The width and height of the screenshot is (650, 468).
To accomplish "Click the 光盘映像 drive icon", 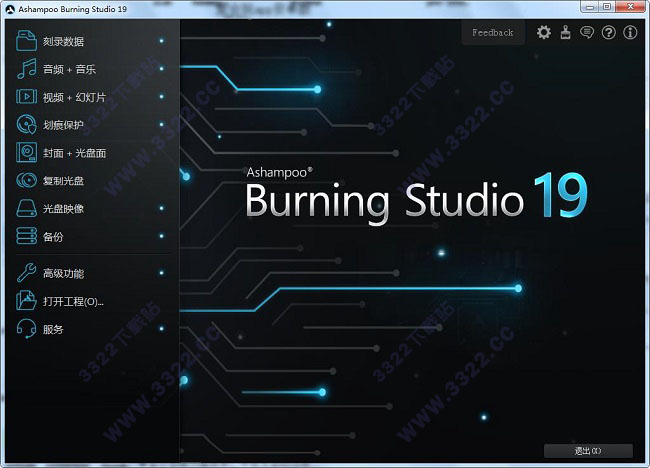I will (26, 209).
